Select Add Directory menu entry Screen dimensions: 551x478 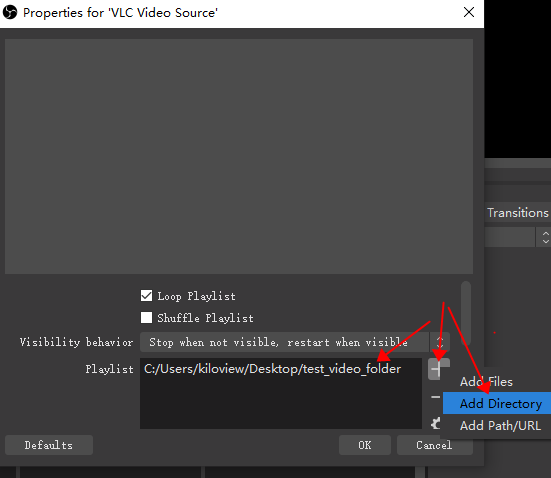497,403
